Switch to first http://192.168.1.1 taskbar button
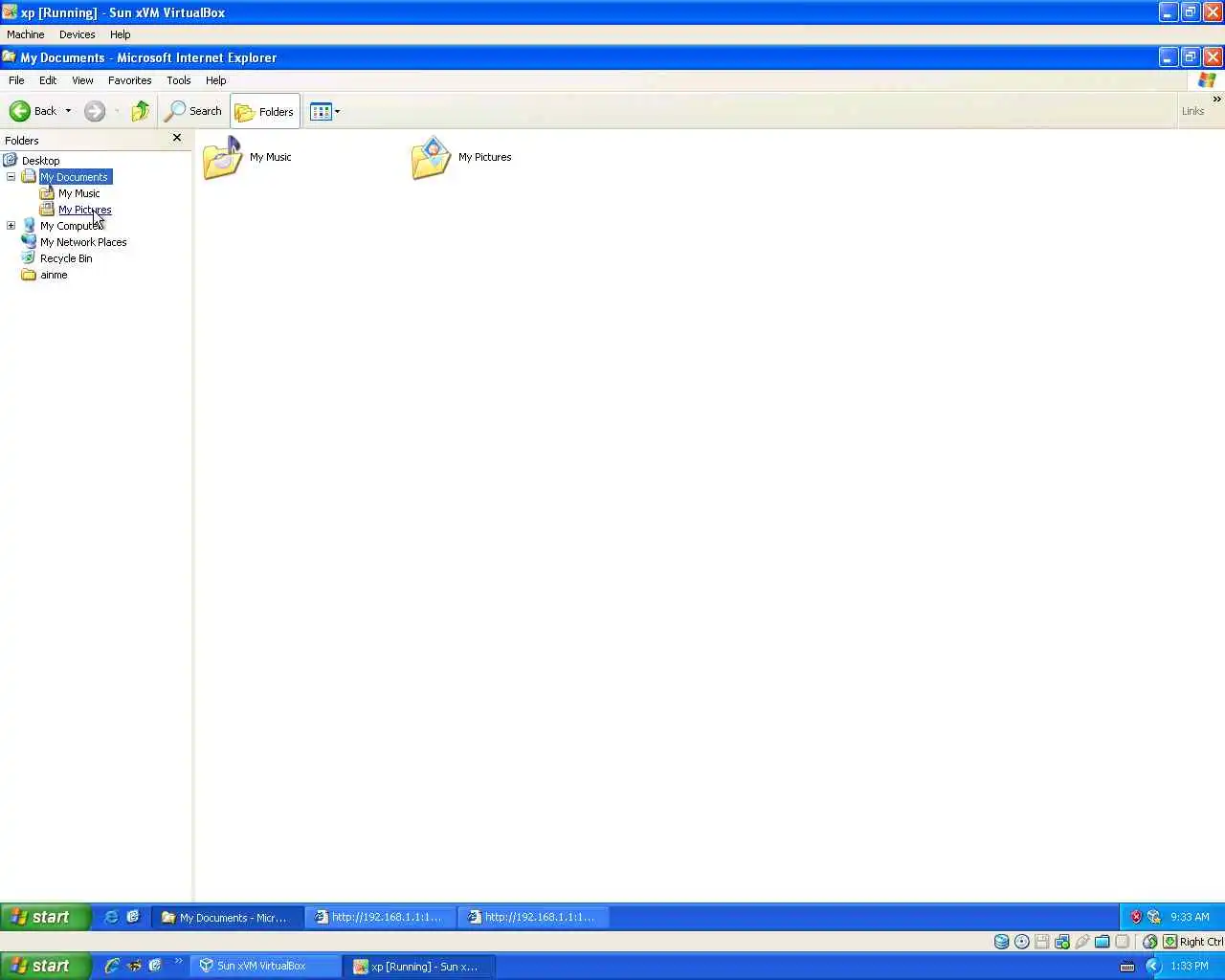This screenshot has width=1225, height=980. tap(381, 917)
